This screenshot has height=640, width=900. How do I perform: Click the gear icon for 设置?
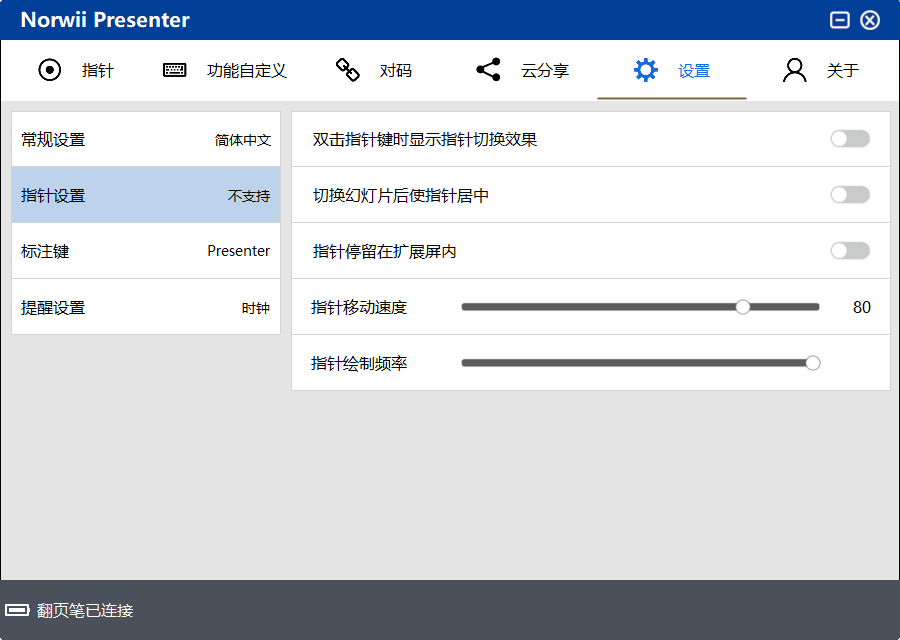[x=646, y=70]
